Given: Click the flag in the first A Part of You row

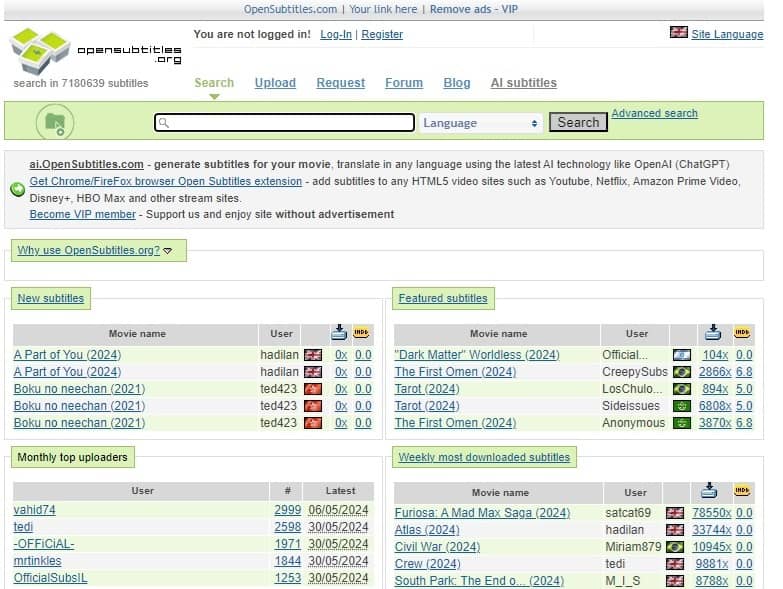Looking at the screenshot, I should click(313, 355).
